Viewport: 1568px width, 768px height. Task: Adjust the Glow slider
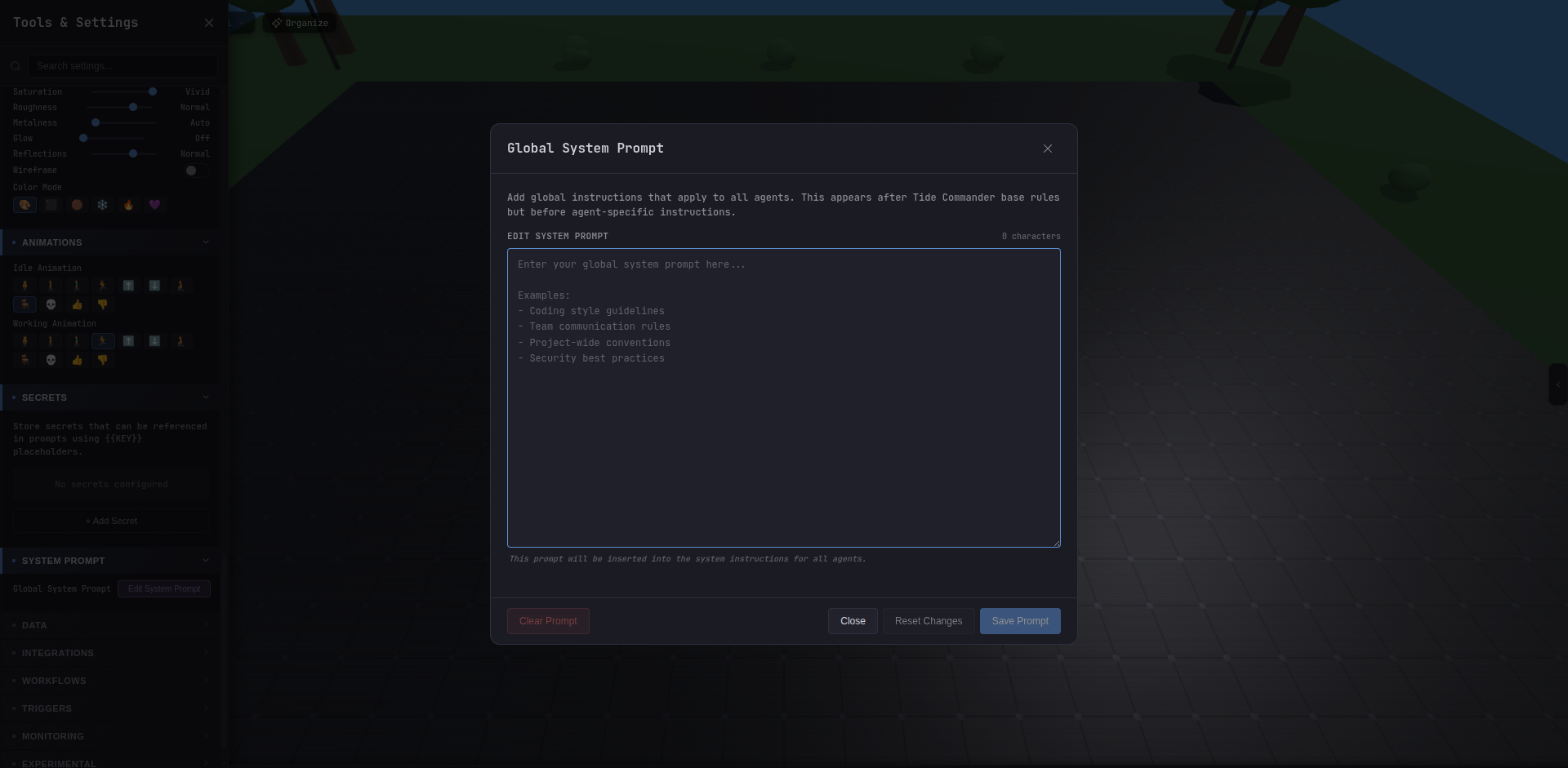(x=112, y=138)
